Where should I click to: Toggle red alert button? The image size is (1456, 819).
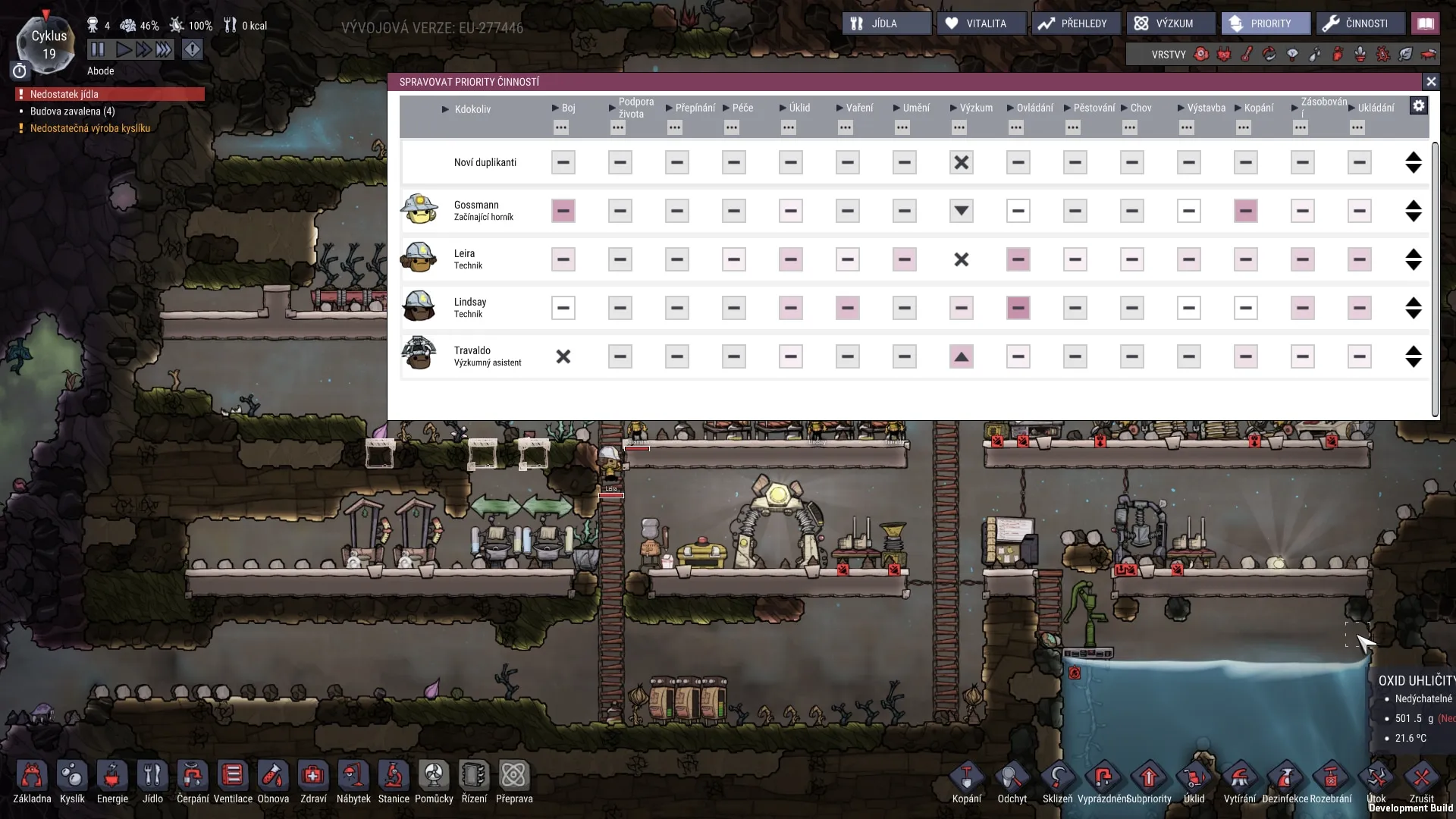tap(193, 49)
